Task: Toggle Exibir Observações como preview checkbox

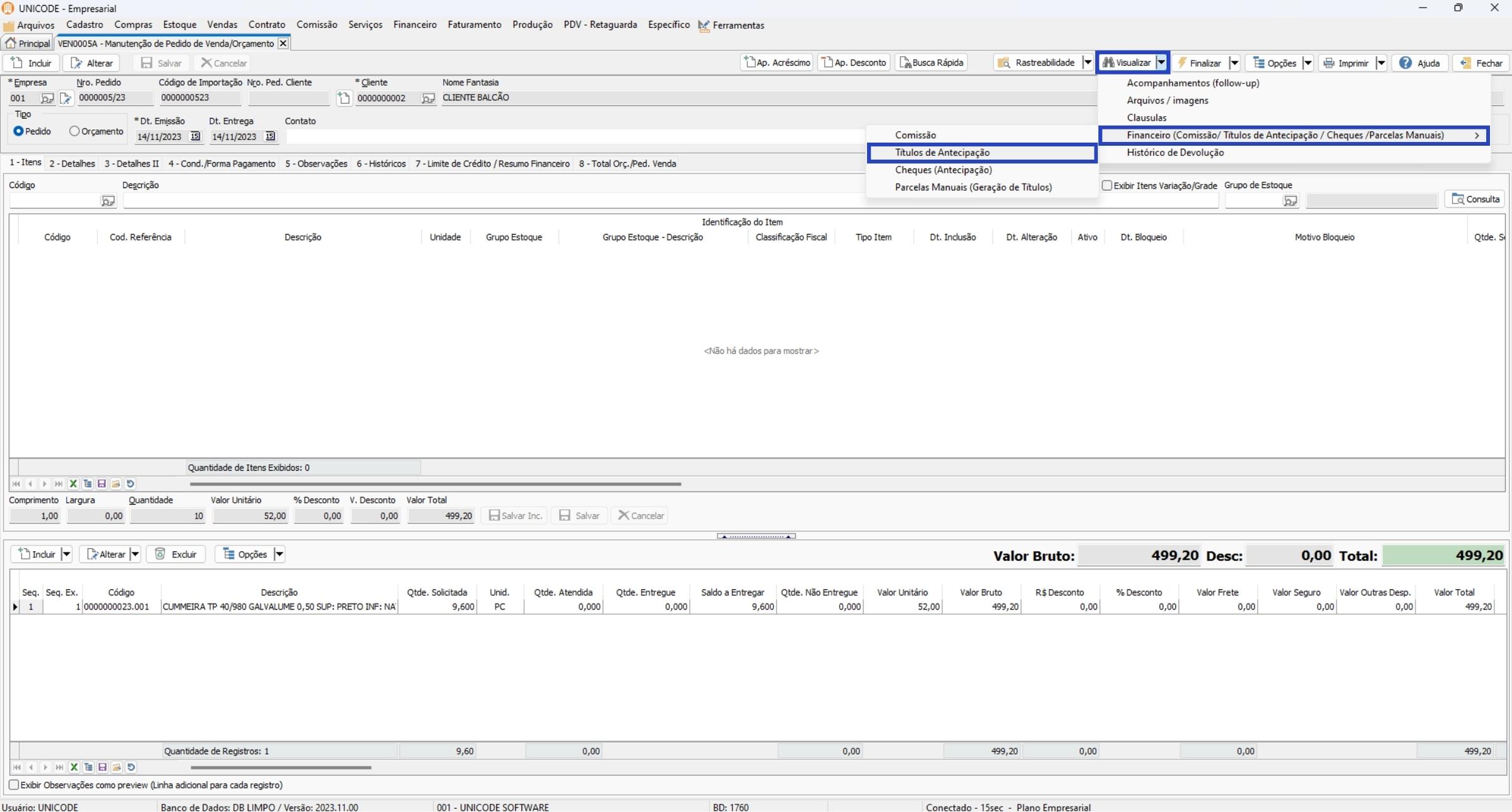Action: pyautogui.click(x=13, y=785)
